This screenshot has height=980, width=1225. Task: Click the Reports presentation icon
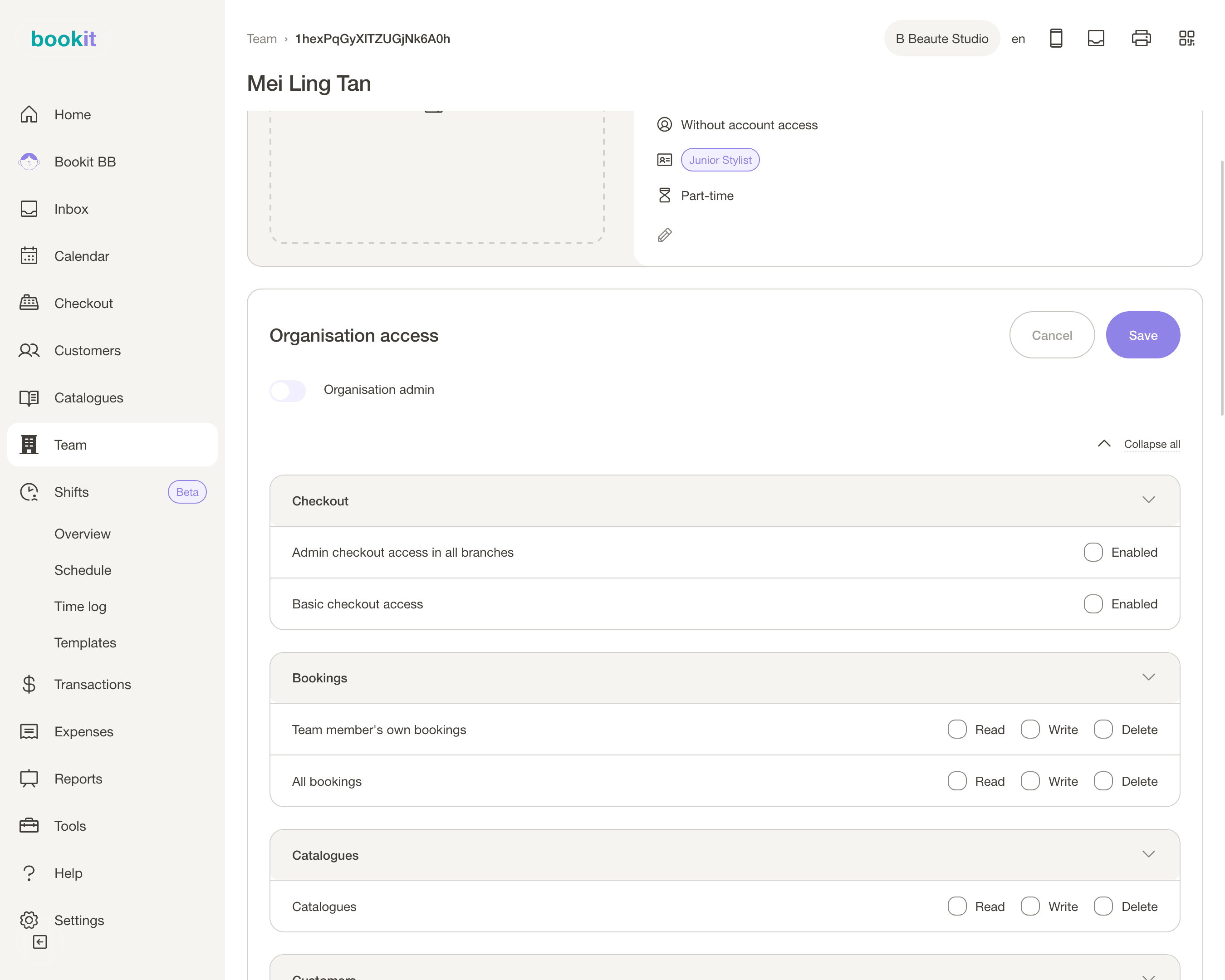coord(29,778)
